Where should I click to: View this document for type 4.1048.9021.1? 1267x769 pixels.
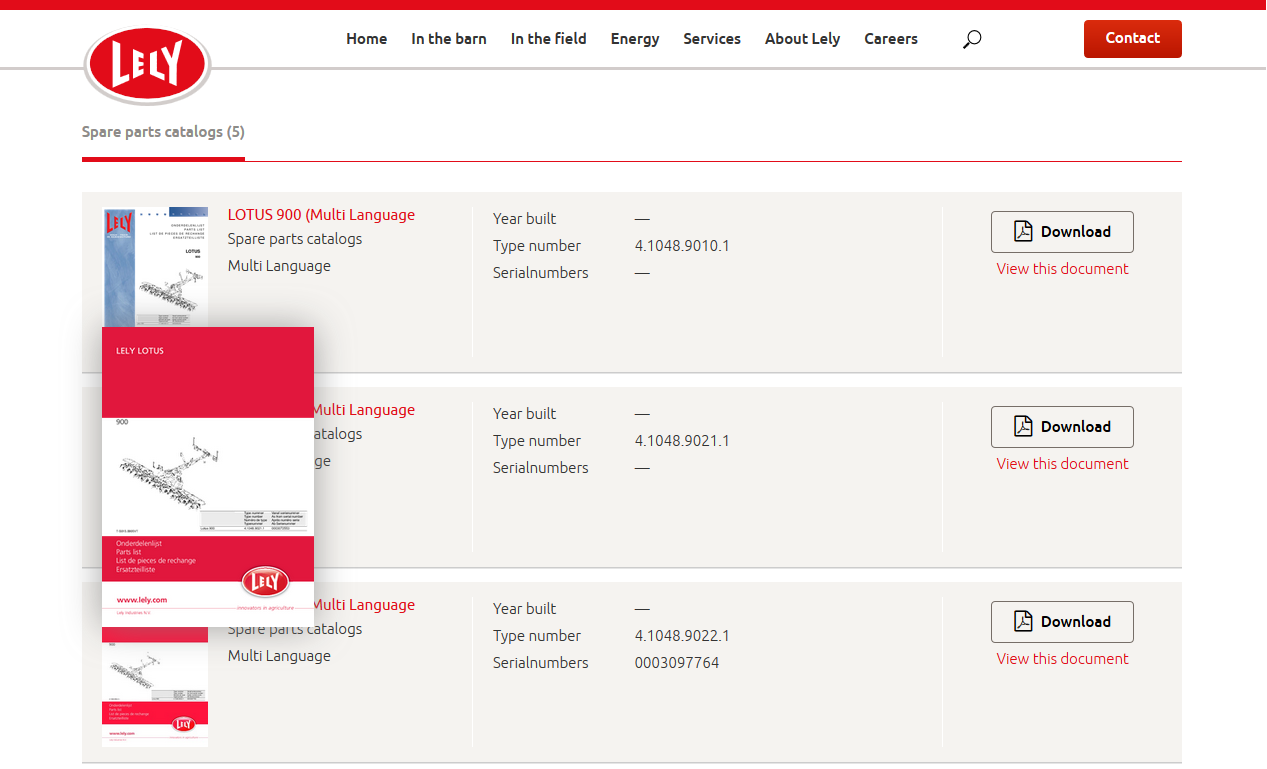[1062, 464]
